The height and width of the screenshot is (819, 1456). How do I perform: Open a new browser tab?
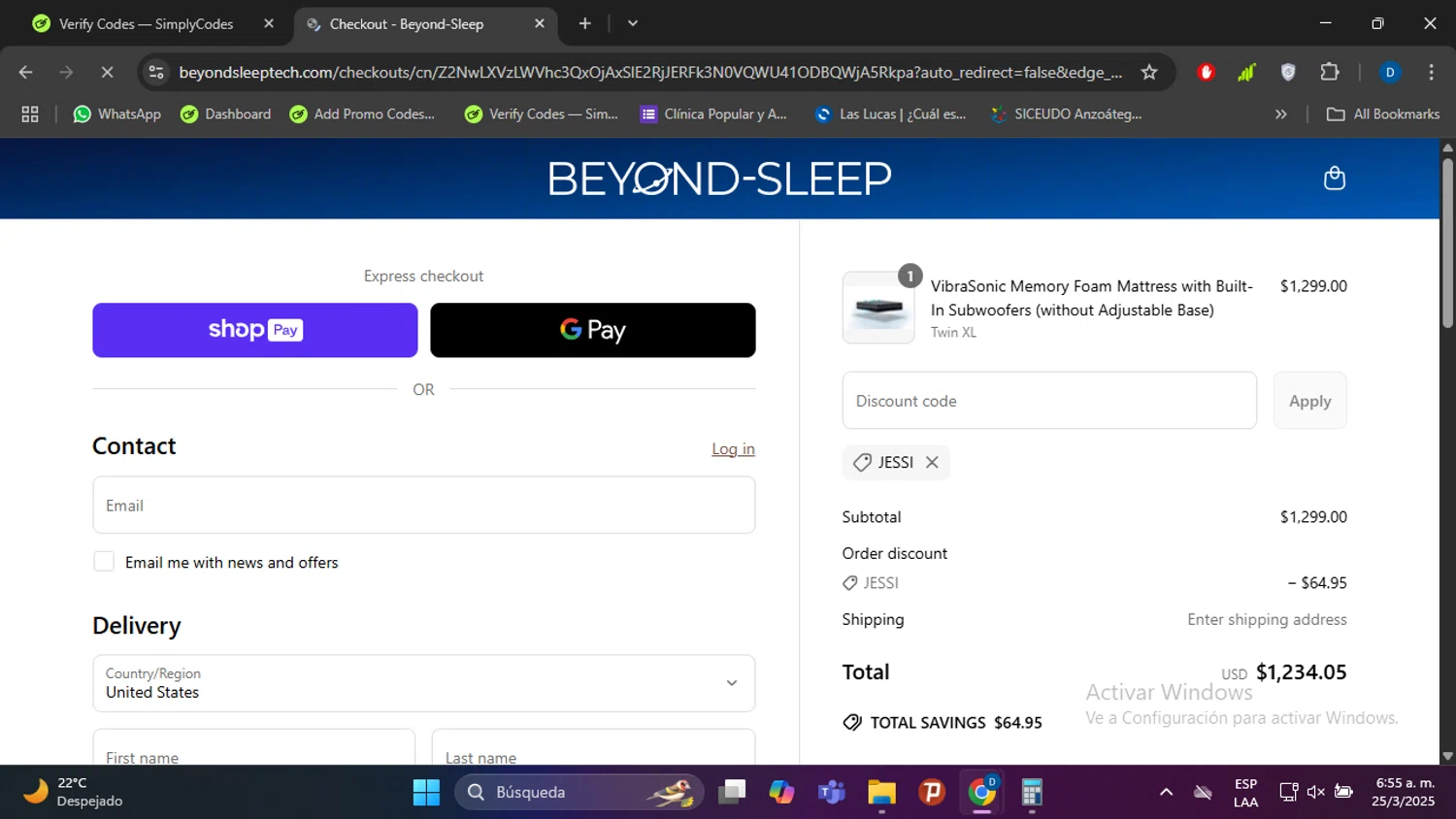tap(584, 24)
